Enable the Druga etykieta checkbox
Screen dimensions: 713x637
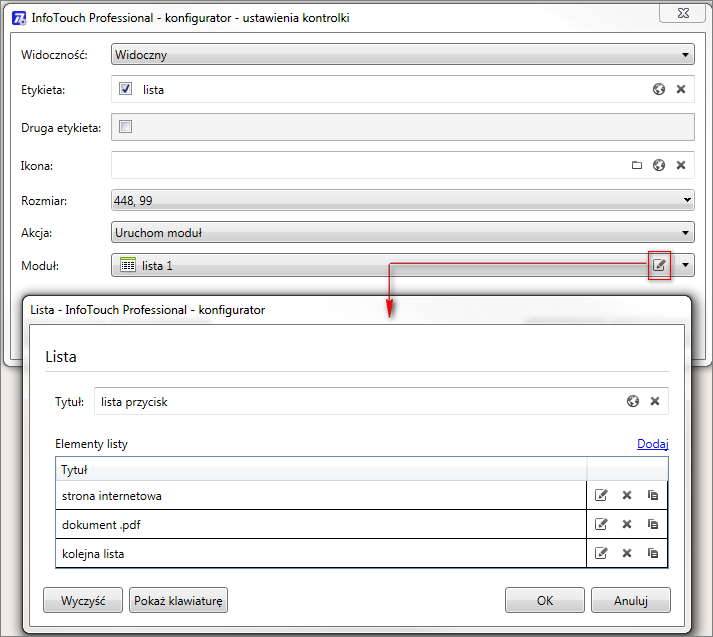point(126,126)
